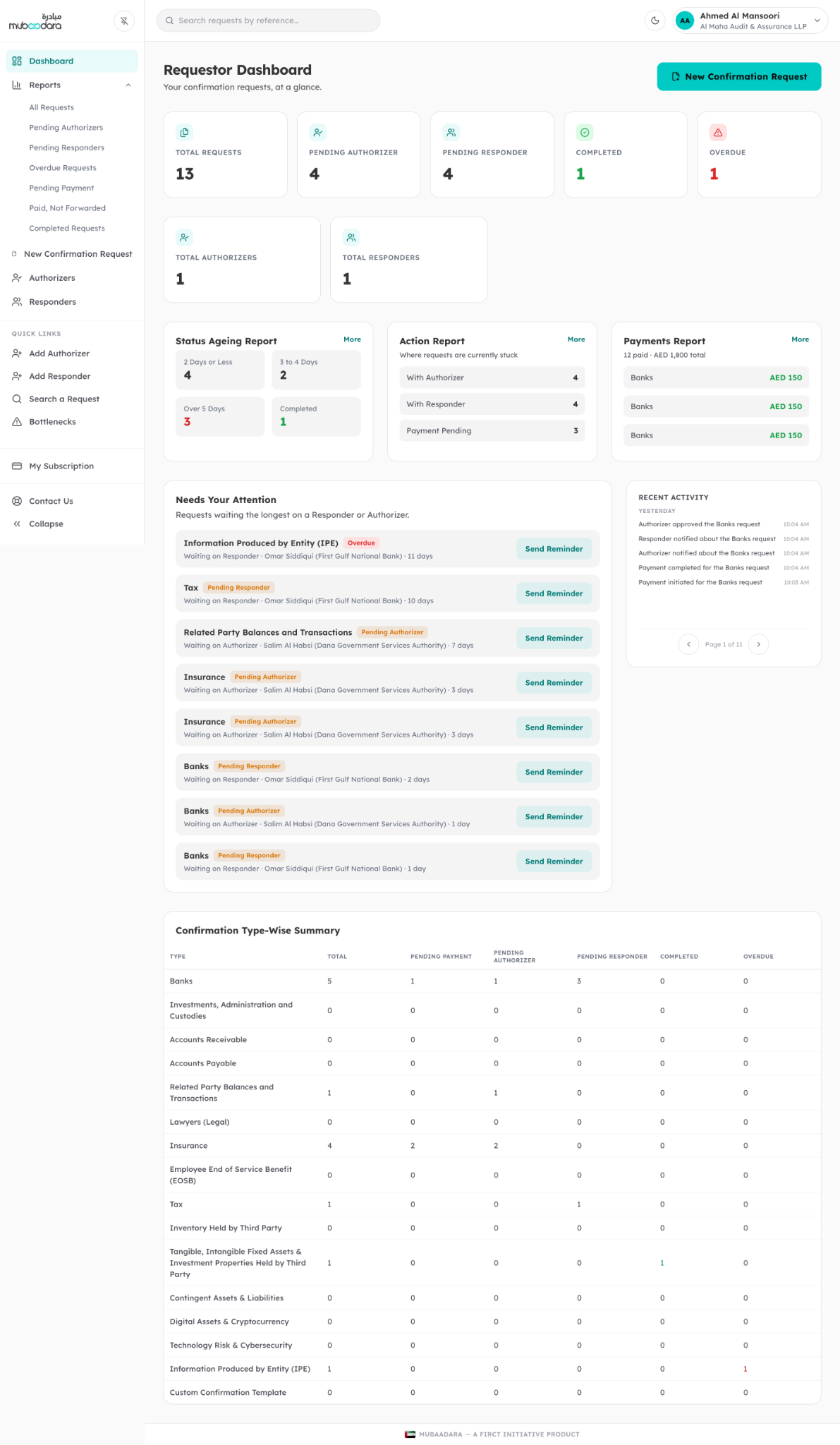Image resolution: width=840 pixels, height=1445 pixels.
Task: Click the Mubaadara logo
Action: coord(35,21)
